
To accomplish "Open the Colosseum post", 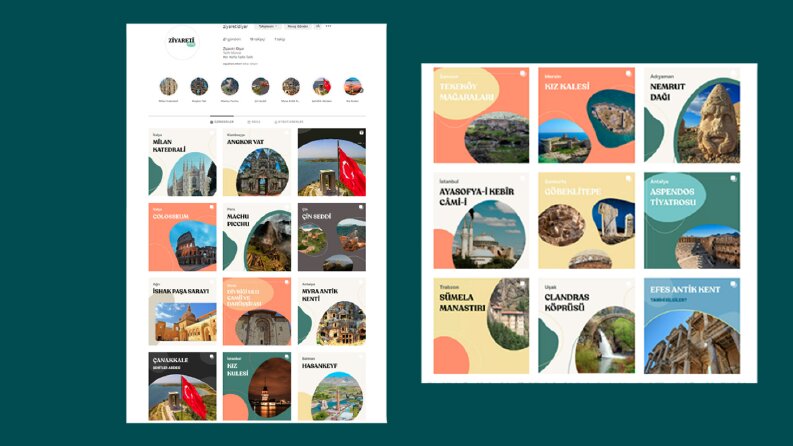I will pyautogui.click(x=183, y=237).
